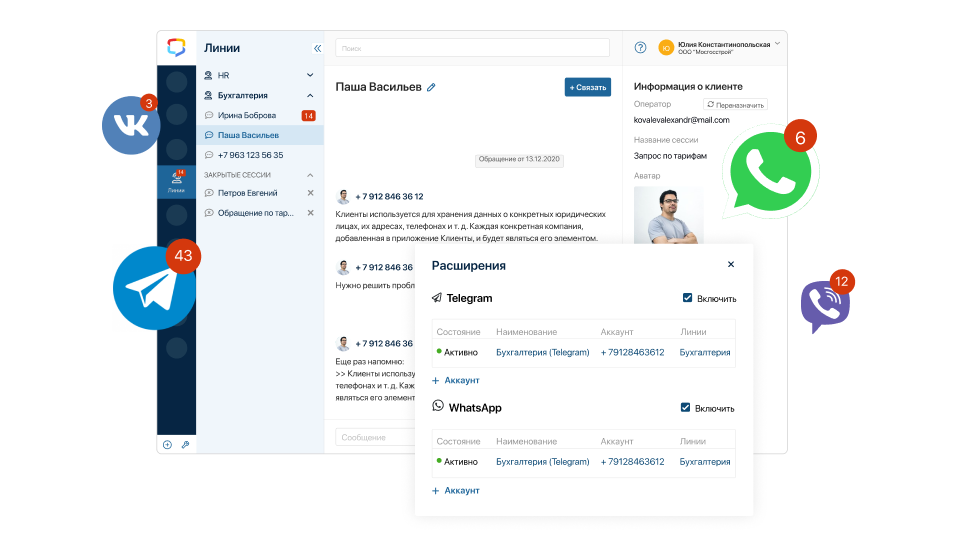This screenshot has width=960, height=546.
Task: Click the unread badge 14 on Ирина Боброва
Action: (x=309, y=115)
